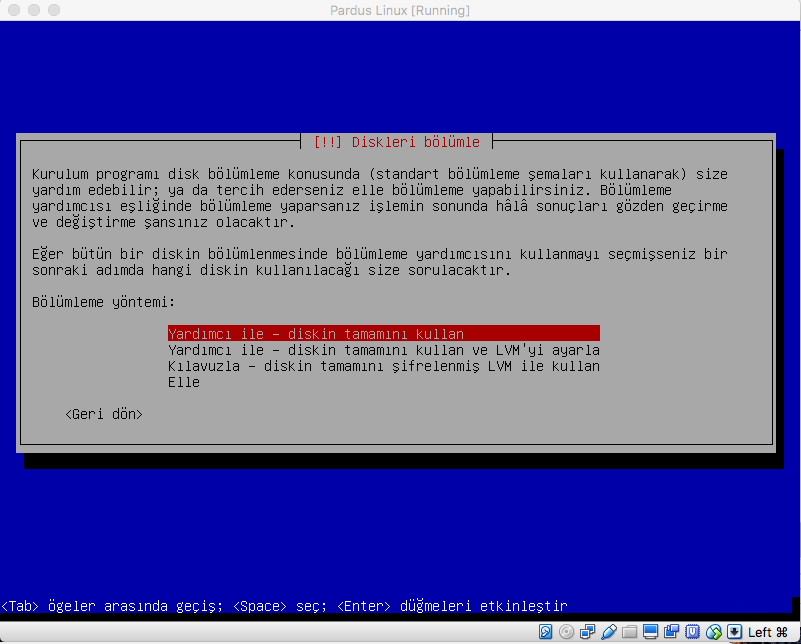
Task: Click the mouse integration status icon
Action: click(714, 632)
